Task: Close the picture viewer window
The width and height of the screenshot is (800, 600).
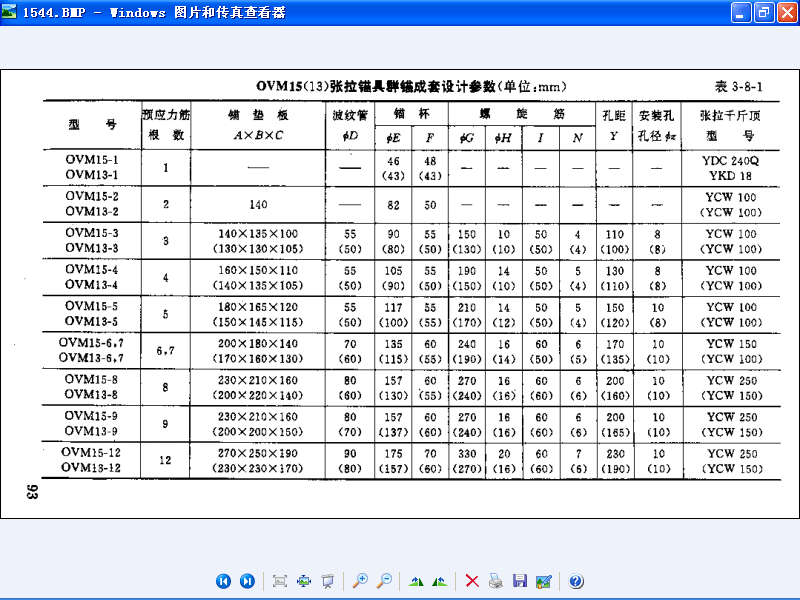Action: coord(787,12)
